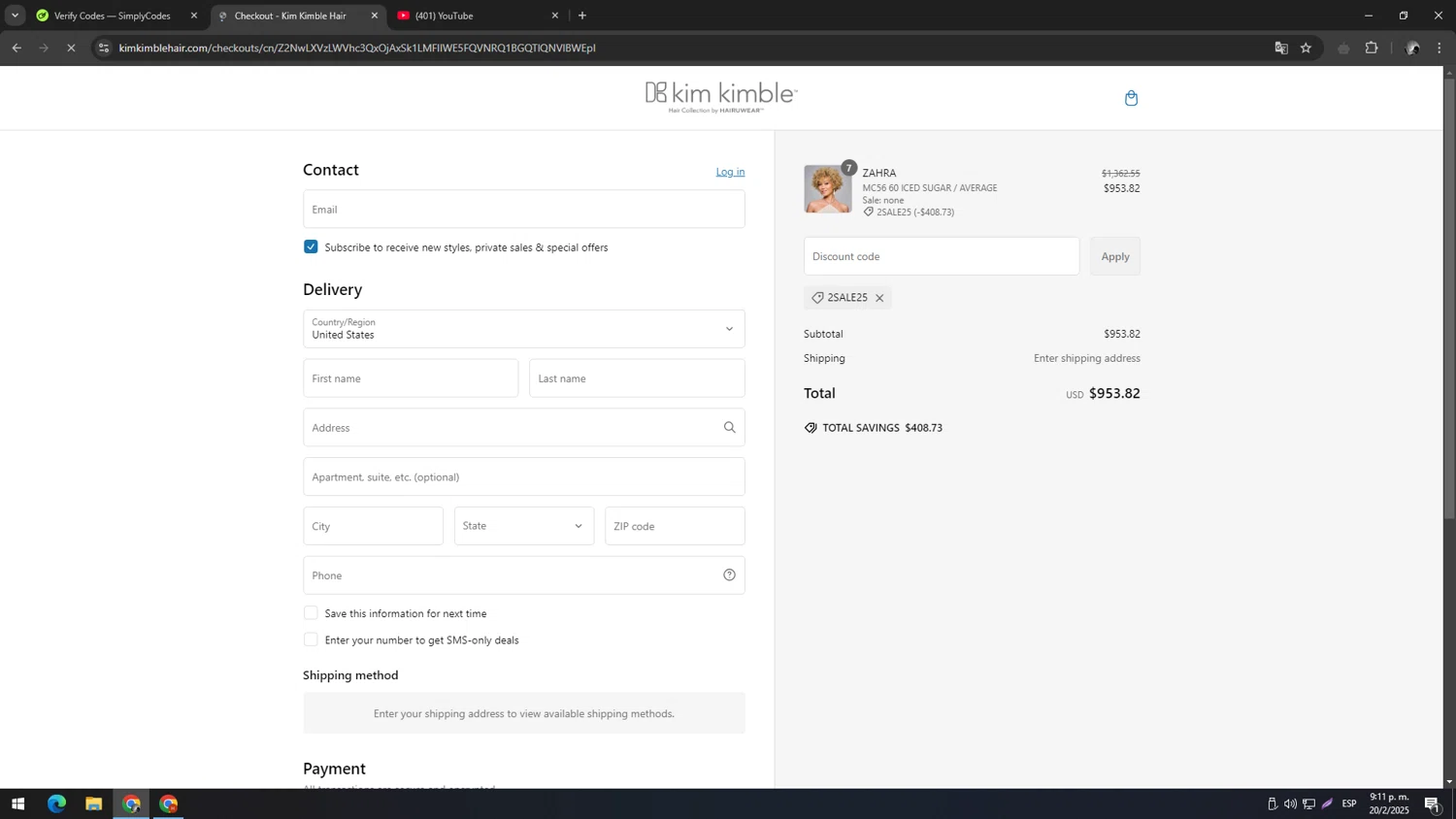1456x819 pixels.
Task: Open Microsoft Edge from the taskbar
Action: 56,803
